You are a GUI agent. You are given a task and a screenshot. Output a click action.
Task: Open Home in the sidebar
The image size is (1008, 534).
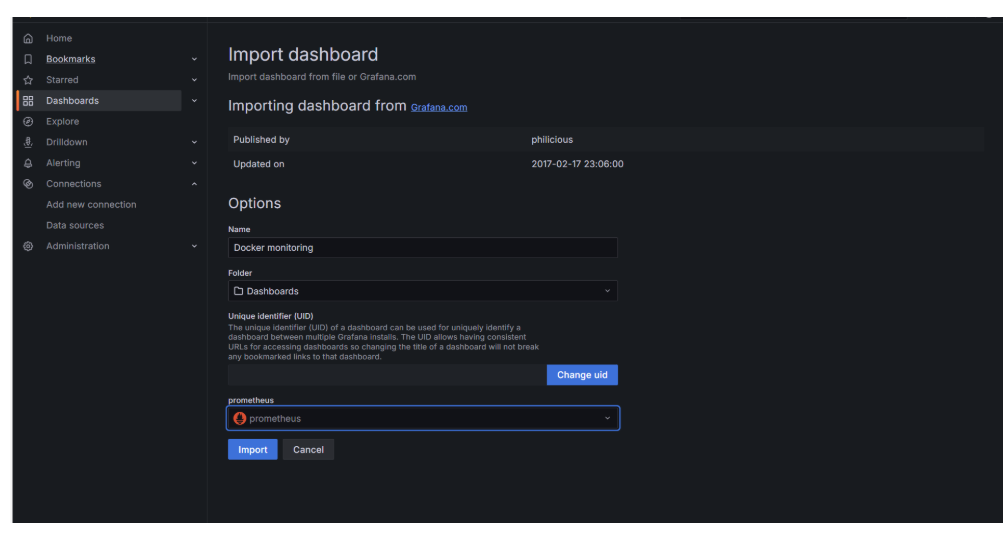coord(59,39)
